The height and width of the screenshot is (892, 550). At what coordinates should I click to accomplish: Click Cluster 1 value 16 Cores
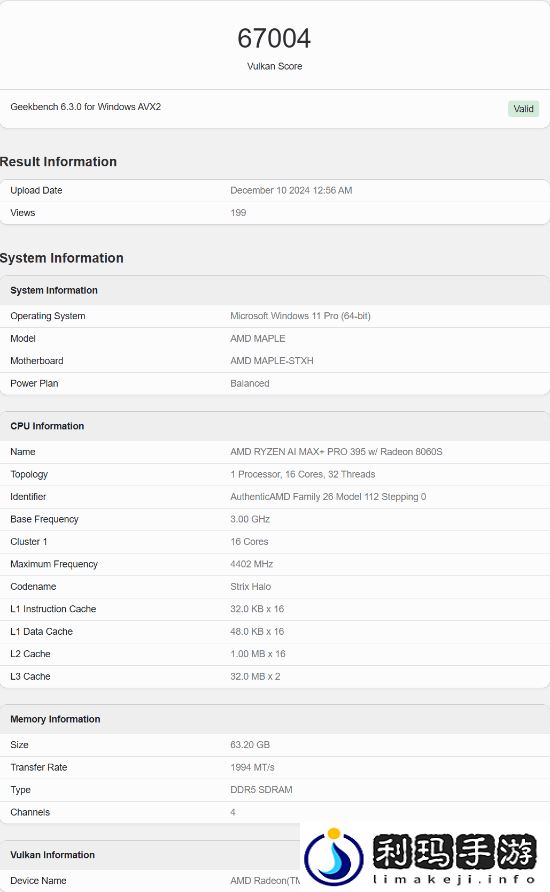pos(249,542)
